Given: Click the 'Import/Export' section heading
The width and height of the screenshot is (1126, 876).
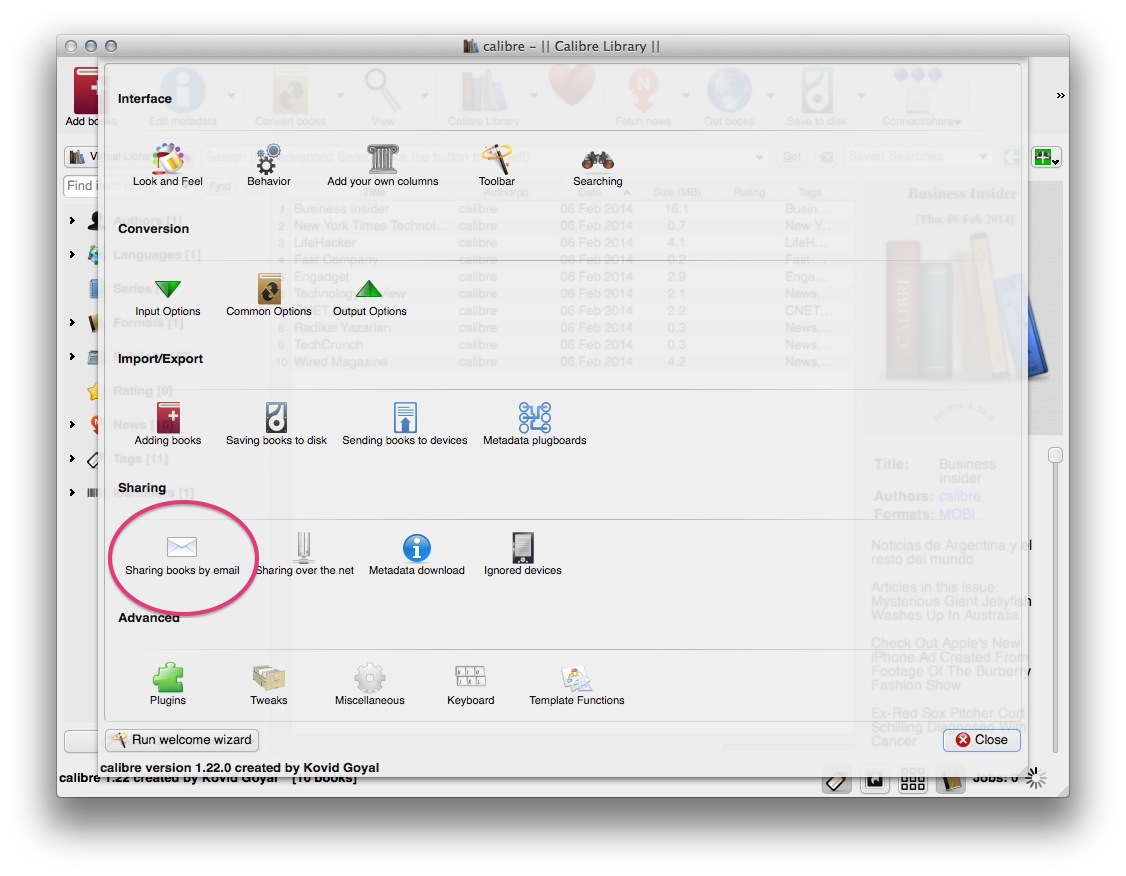Looking at the screenshot, I should click(x=160, y=358).
